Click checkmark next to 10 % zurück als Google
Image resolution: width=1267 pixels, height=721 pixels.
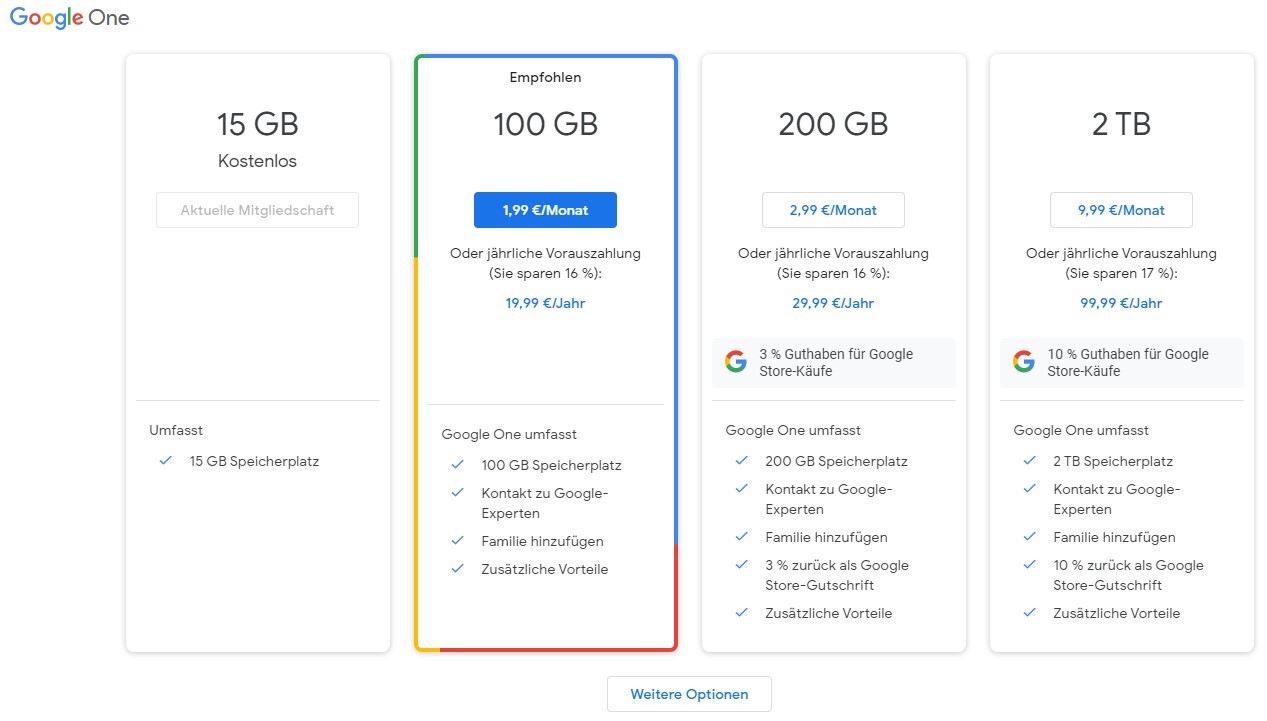click(1030, 565)
